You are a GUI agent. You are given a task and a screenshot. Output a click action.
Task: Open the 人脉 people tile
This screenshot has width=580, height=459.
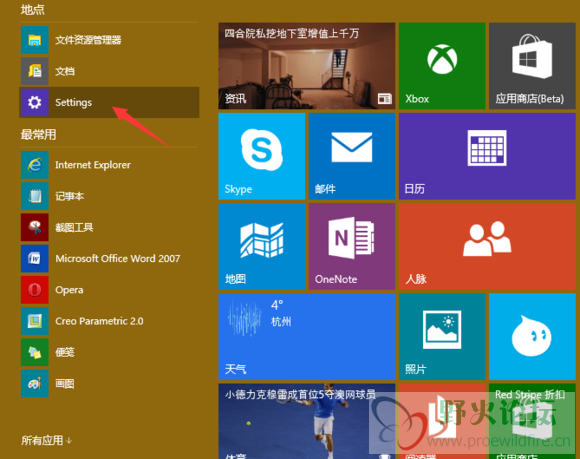tap(487, 246)
